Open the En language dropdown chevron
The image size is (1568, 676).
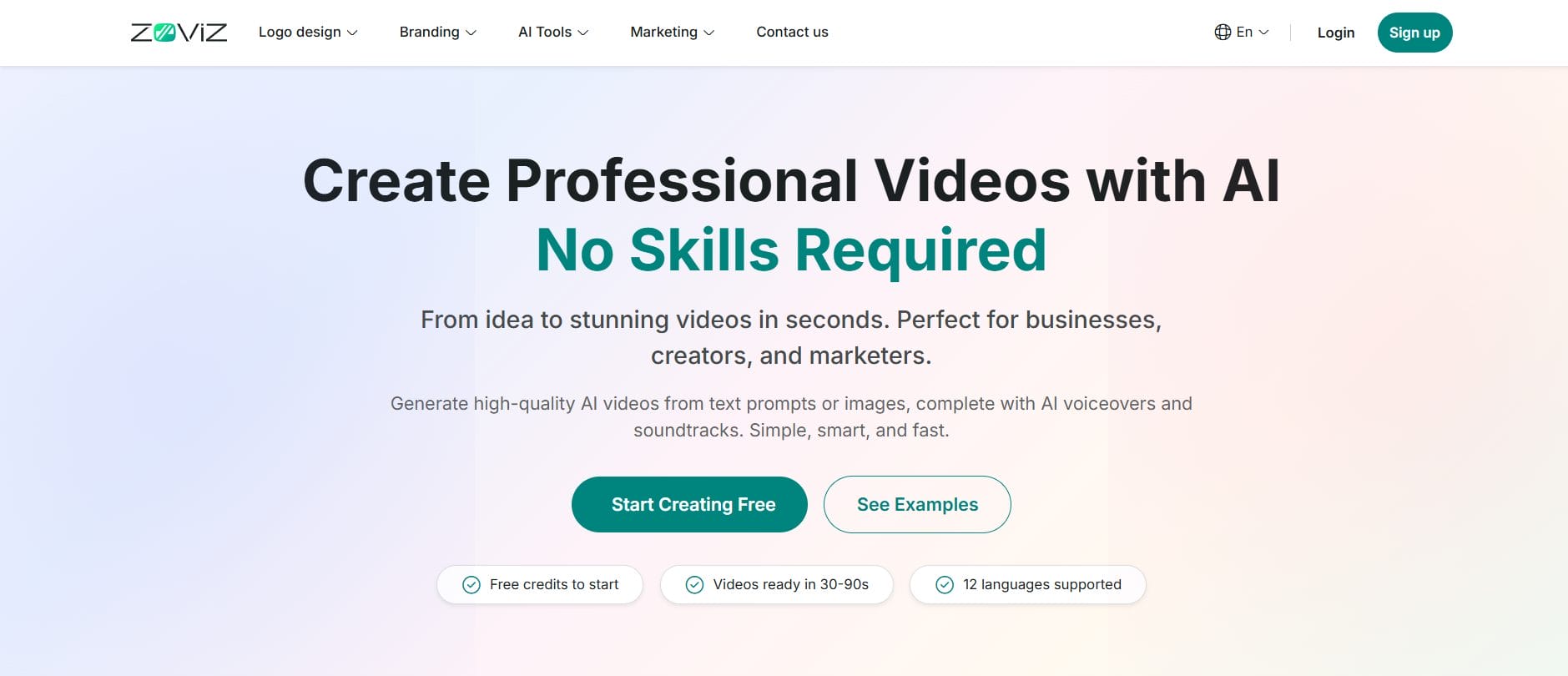1263,32
